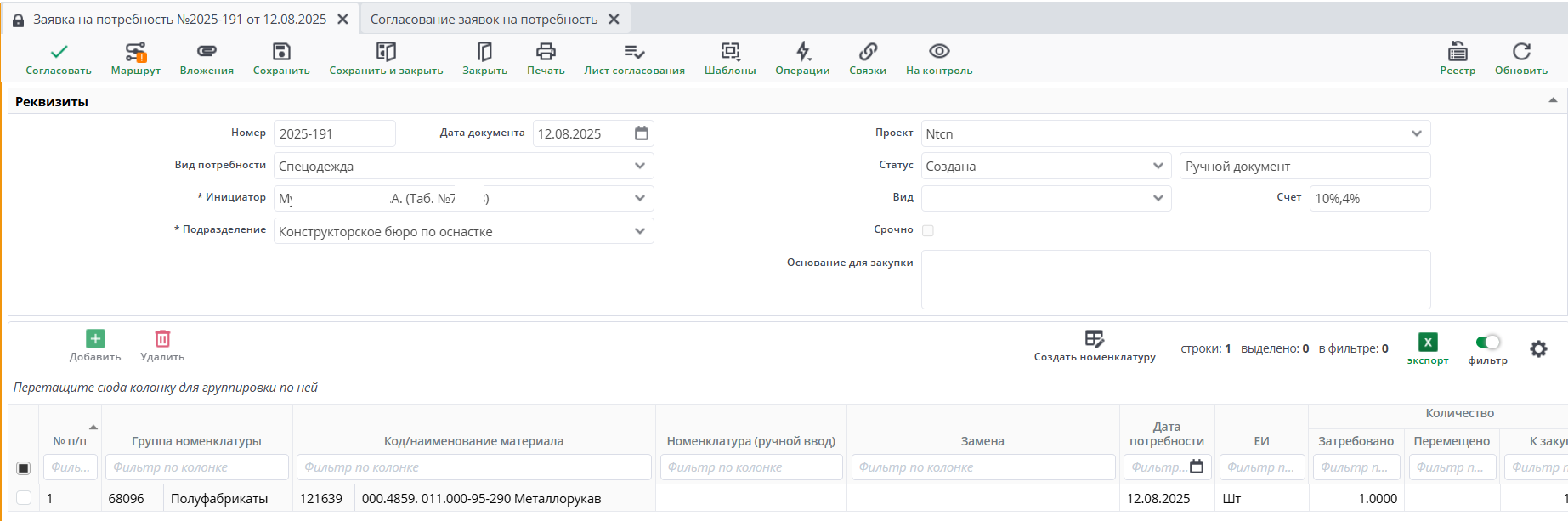Open Лист согласования from toolbar
This screenshot has width=1568, height=521.
point(634,53)
